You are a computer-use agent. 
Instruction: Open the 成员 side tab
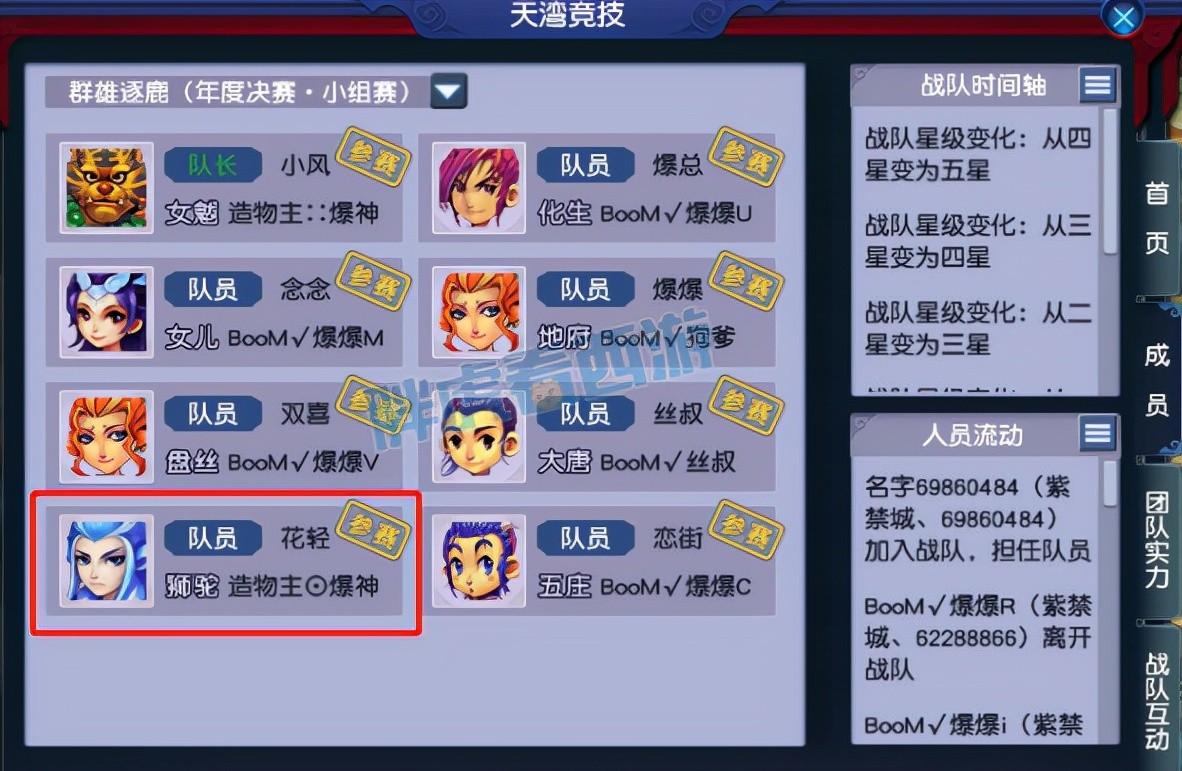(x=1157, y=379)
